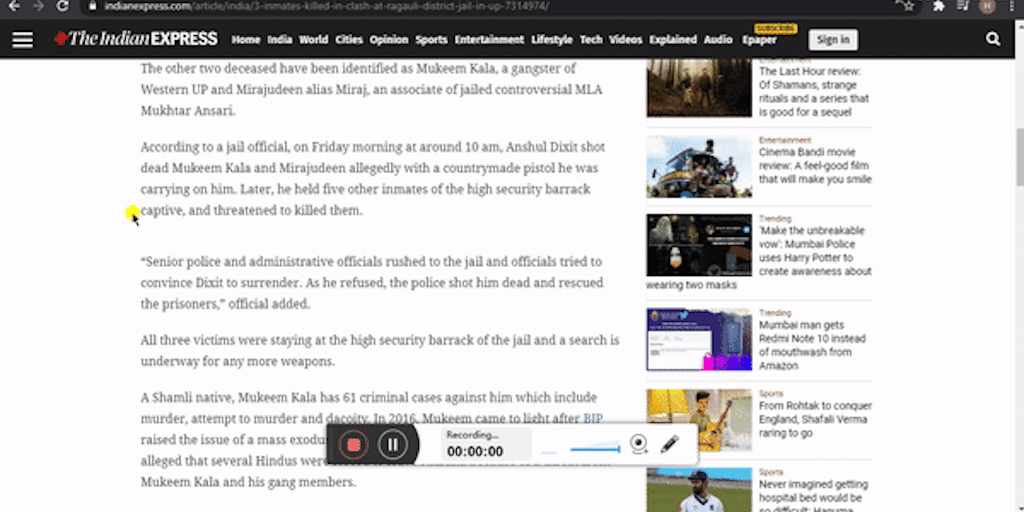Open Cinema Bandi movie review article

pos(815,166)
